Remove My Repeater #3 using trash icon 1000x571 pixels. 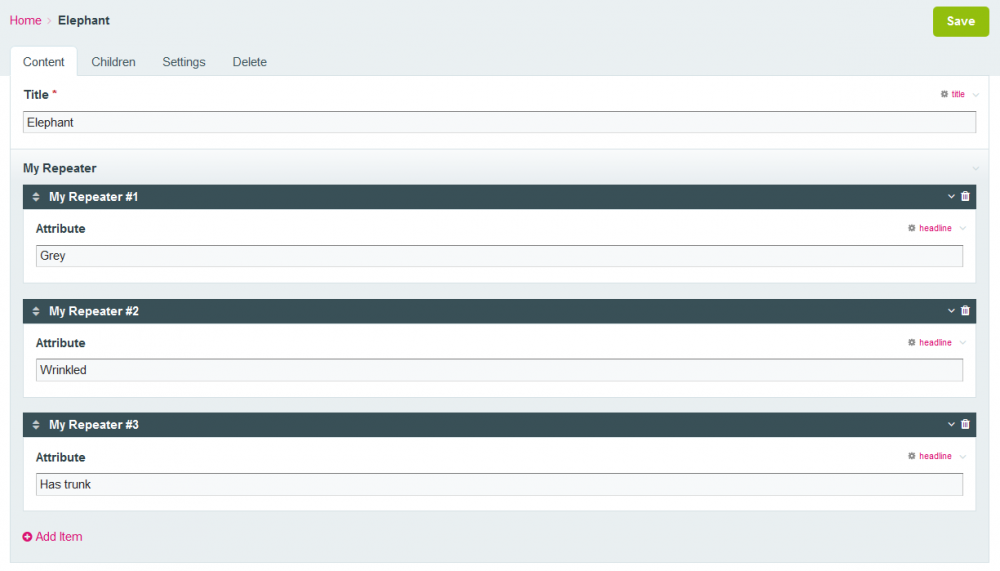[965, 425]
